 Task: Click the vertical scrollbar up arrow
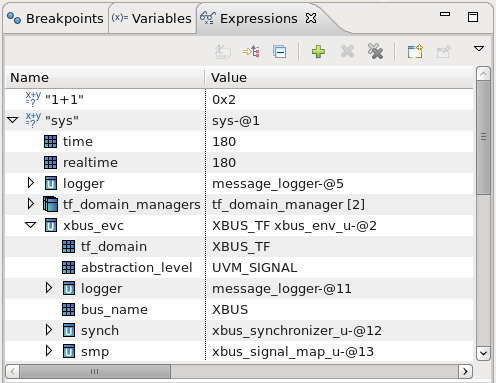click(x=483, y=73)
